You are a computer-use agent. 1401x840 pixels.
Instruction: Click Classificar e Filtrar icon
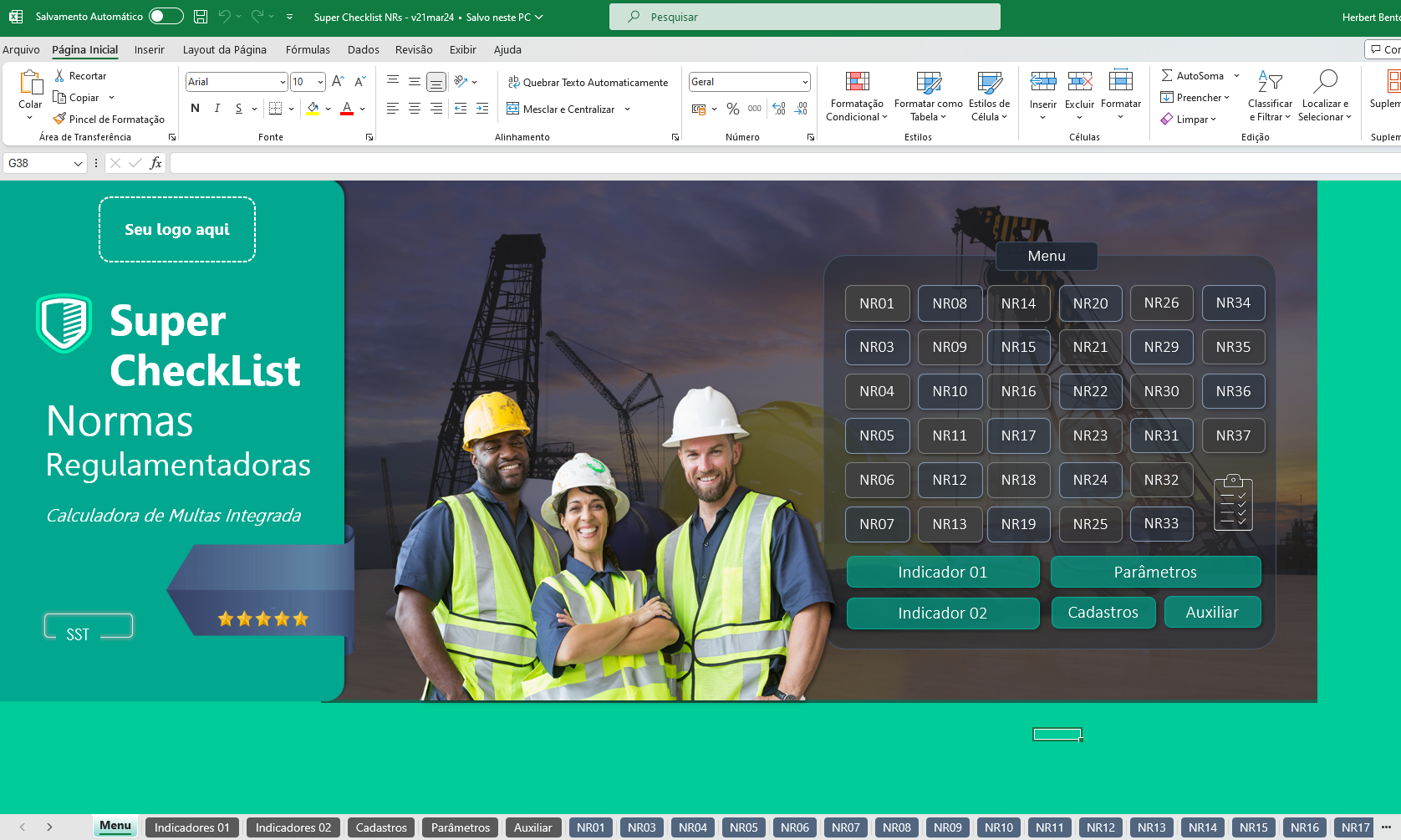1270,81
